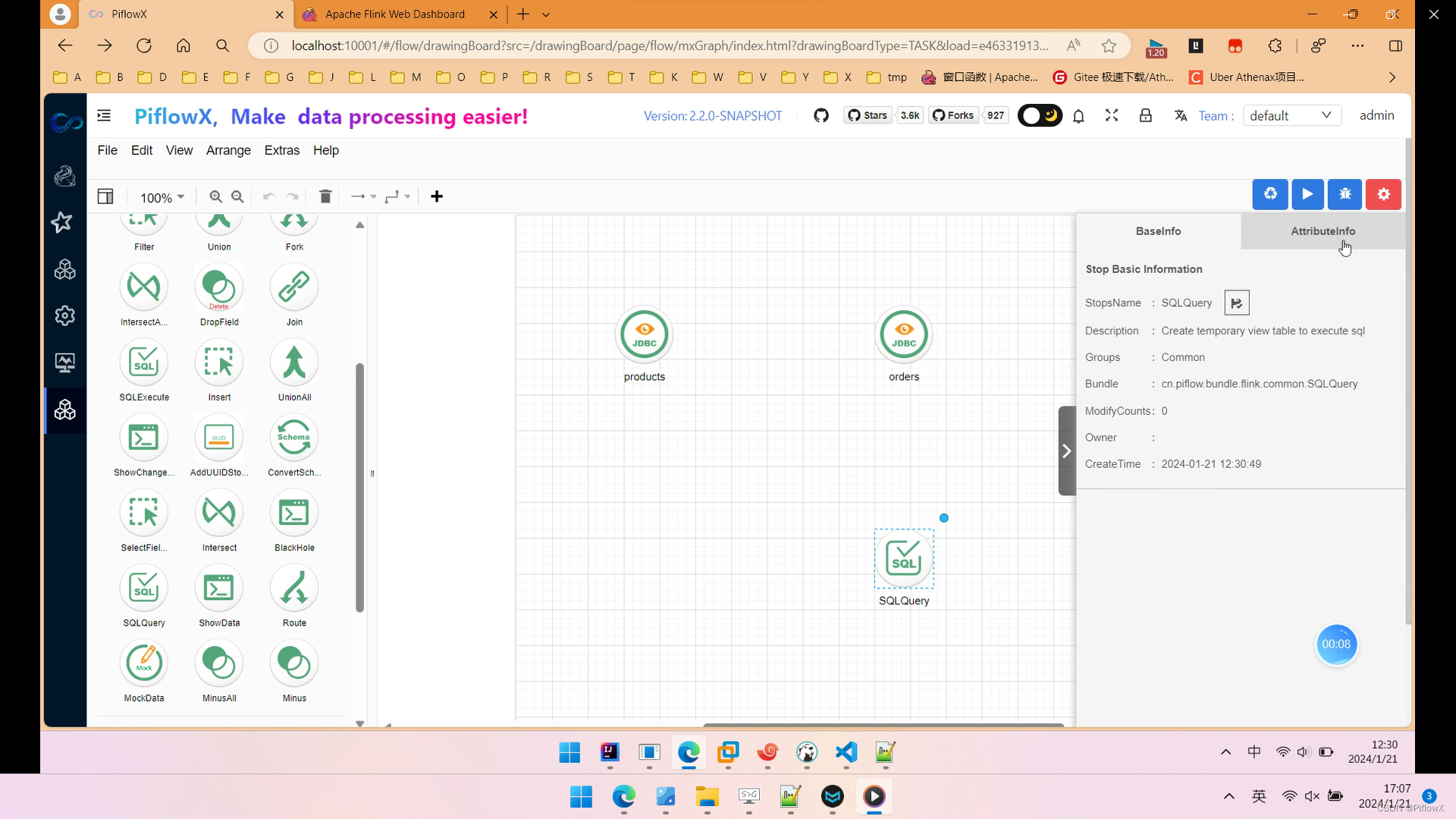
Task: Open the Extras menu
Action: [283, 150]
